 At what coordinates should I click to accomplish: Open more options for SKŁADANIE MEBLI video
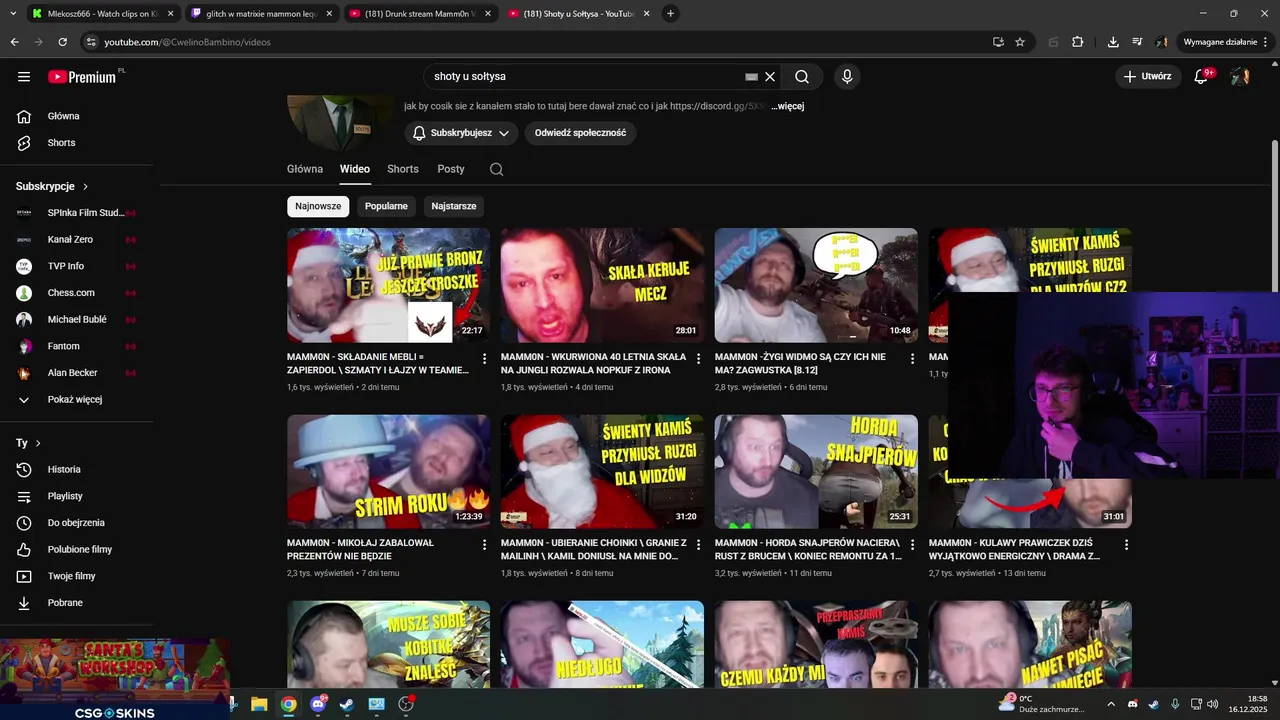coord(484,358)
